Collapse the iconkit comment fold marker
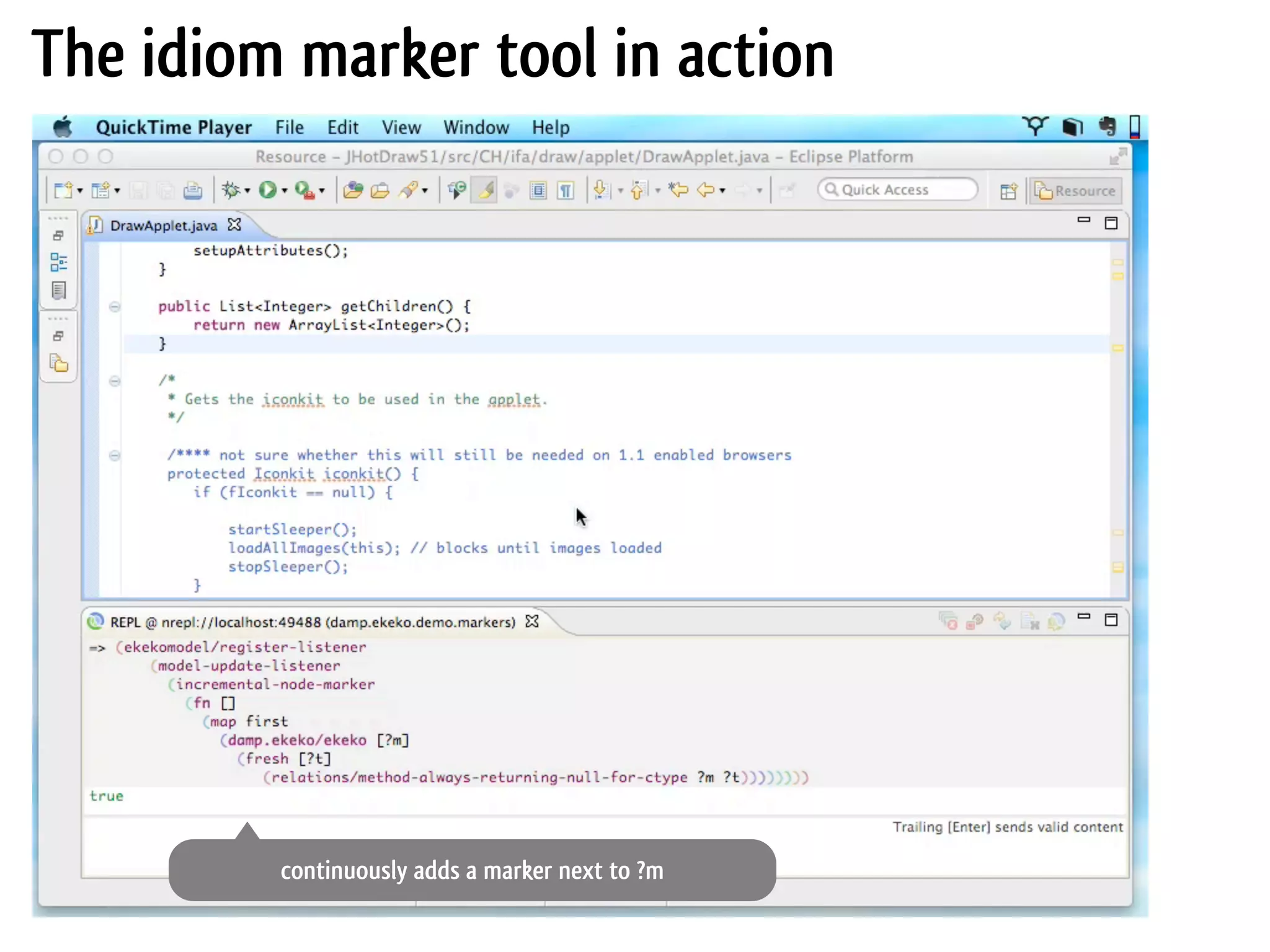1270x952 pixels. 115,381
